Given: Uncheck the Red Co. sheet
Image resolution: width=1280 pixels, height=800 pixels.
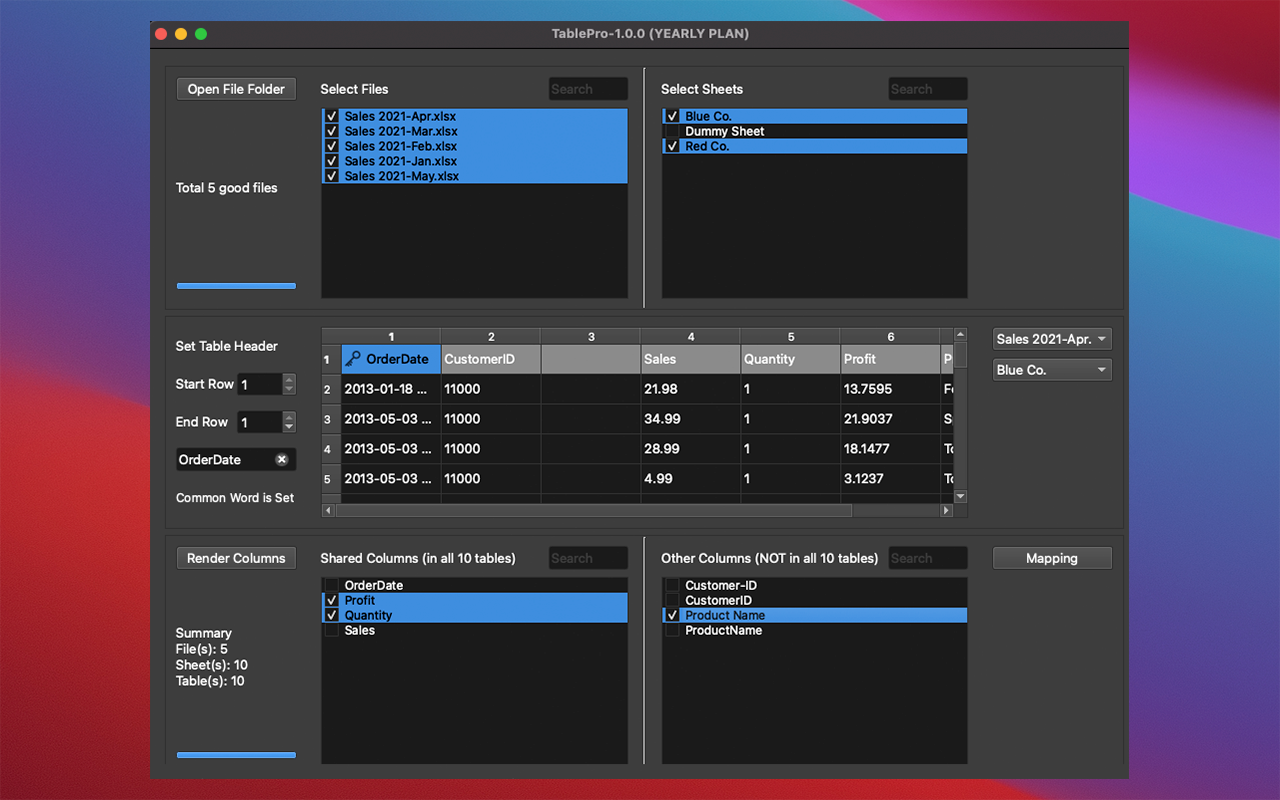Looking at the screenshot, I should [673, 146].
